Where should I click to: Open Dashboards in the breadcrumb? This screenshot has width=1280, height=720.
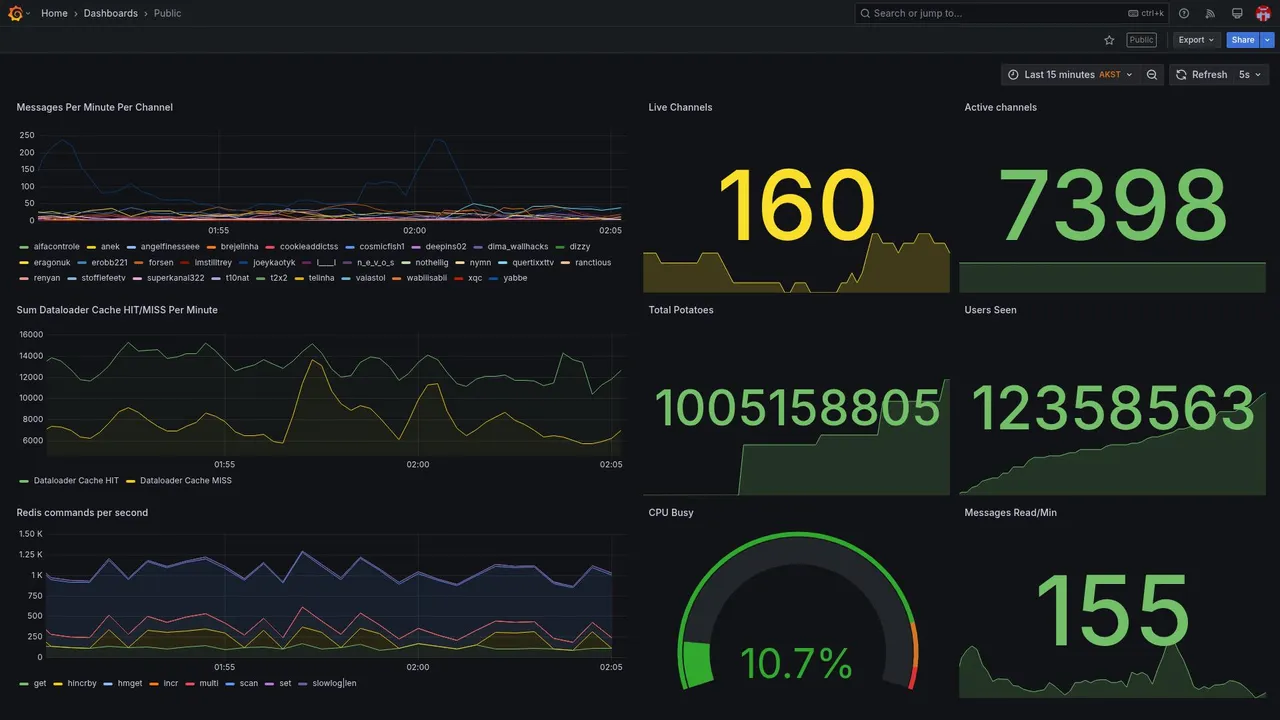[111, 13]
